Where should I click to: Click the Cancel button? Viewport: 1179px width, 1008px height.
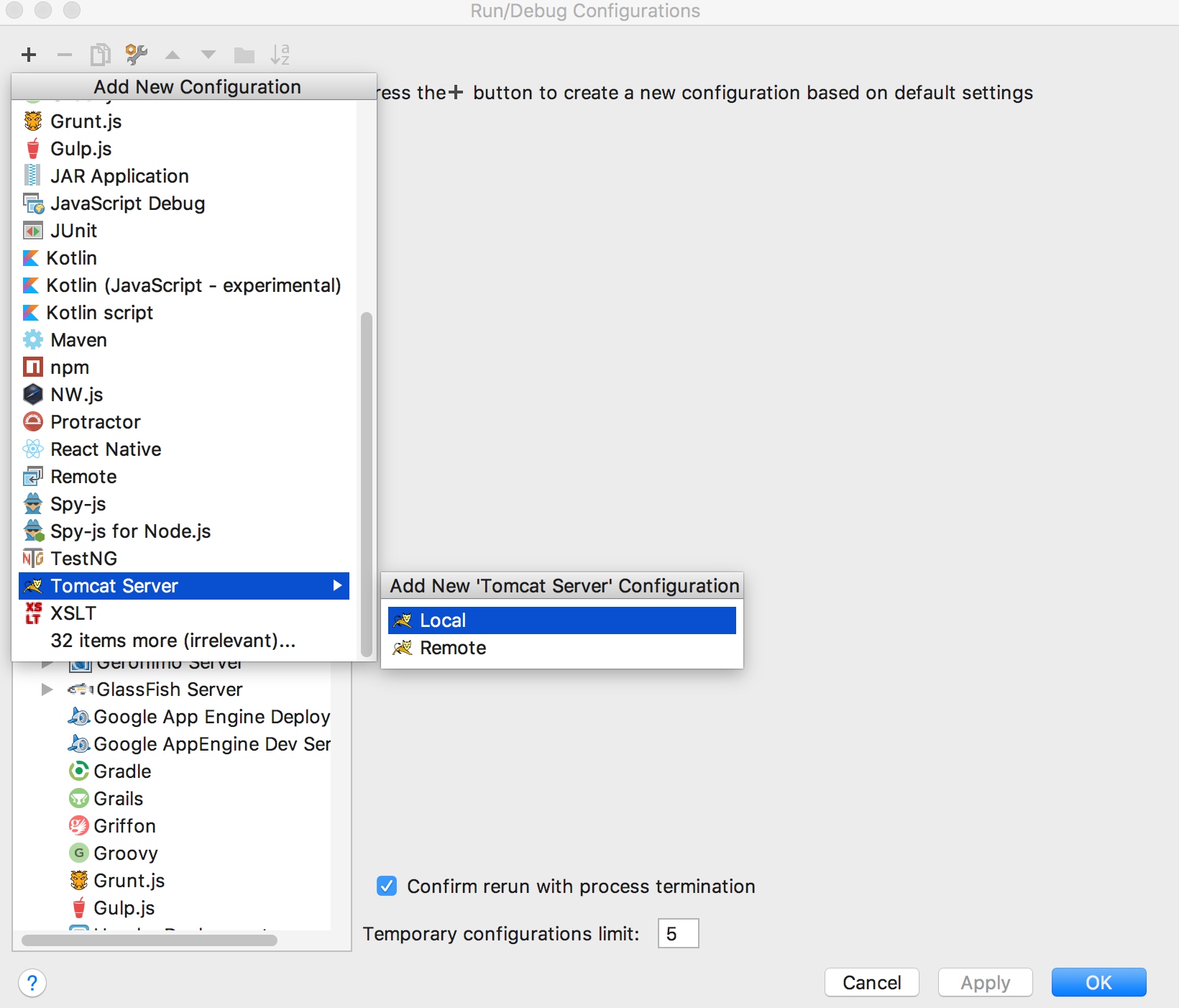tap(871, 982)
